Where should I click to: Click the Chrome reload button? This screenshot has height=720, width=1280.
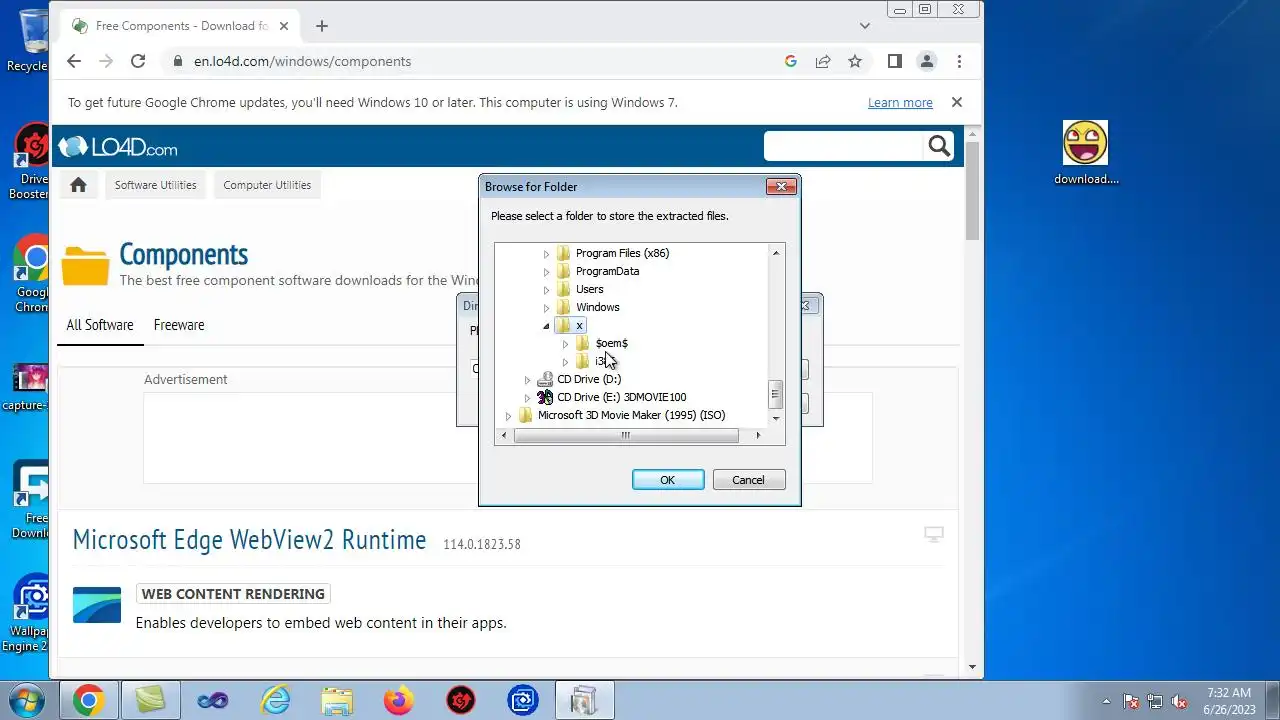point(138,61)
